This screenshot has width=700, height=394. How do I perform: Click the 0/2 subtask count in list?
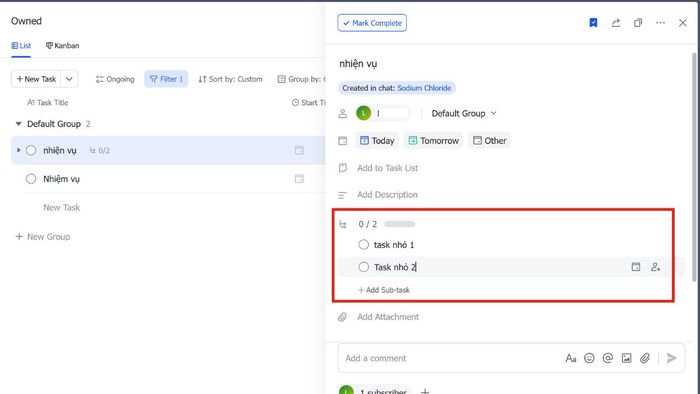(100, 150)
